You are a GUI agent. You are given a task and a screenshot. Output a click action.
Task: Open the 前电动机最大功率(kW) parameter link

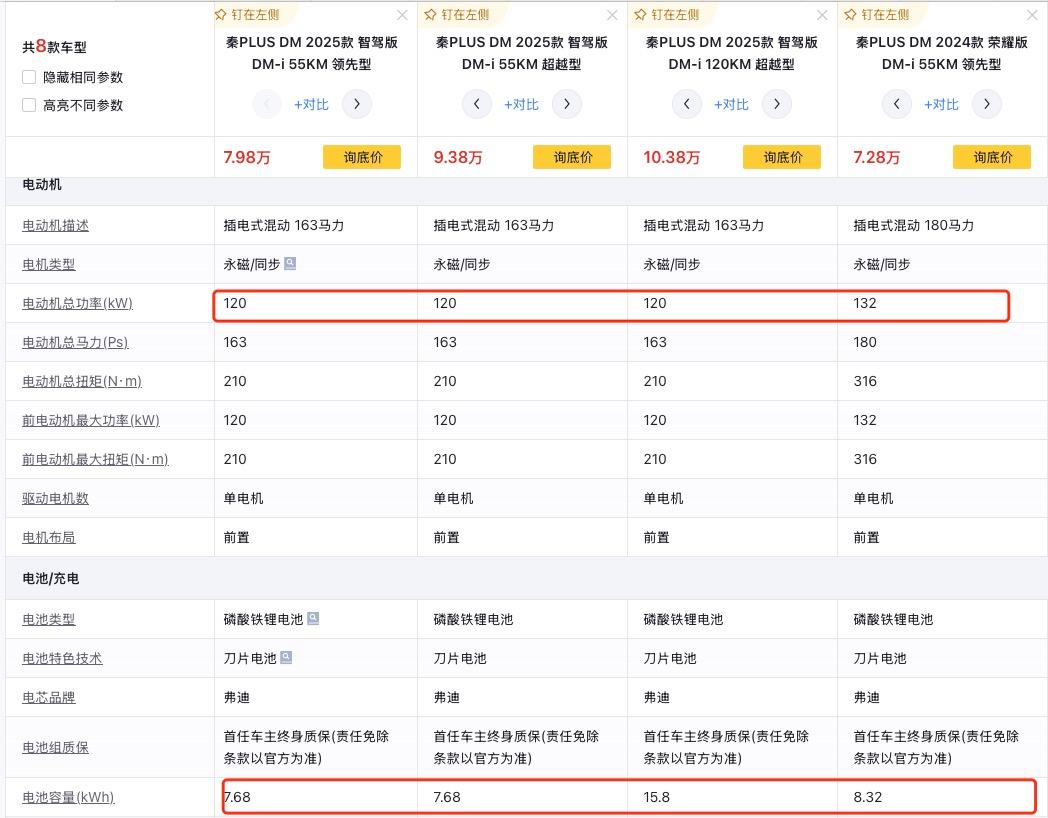tap(91, 420)
